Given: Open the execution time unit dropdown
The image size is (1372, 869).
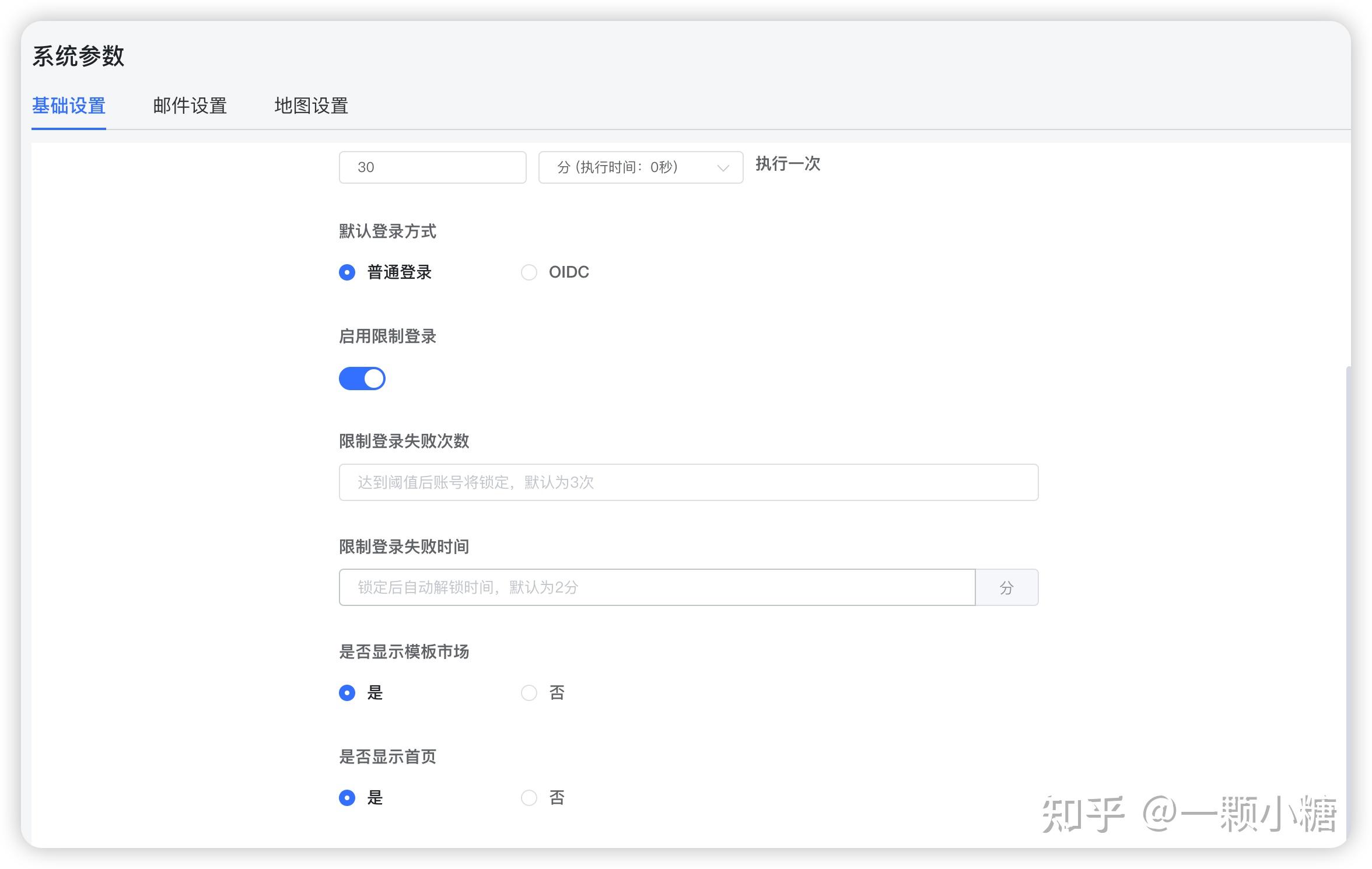Looking at the screenshot, I should (640, 167).
